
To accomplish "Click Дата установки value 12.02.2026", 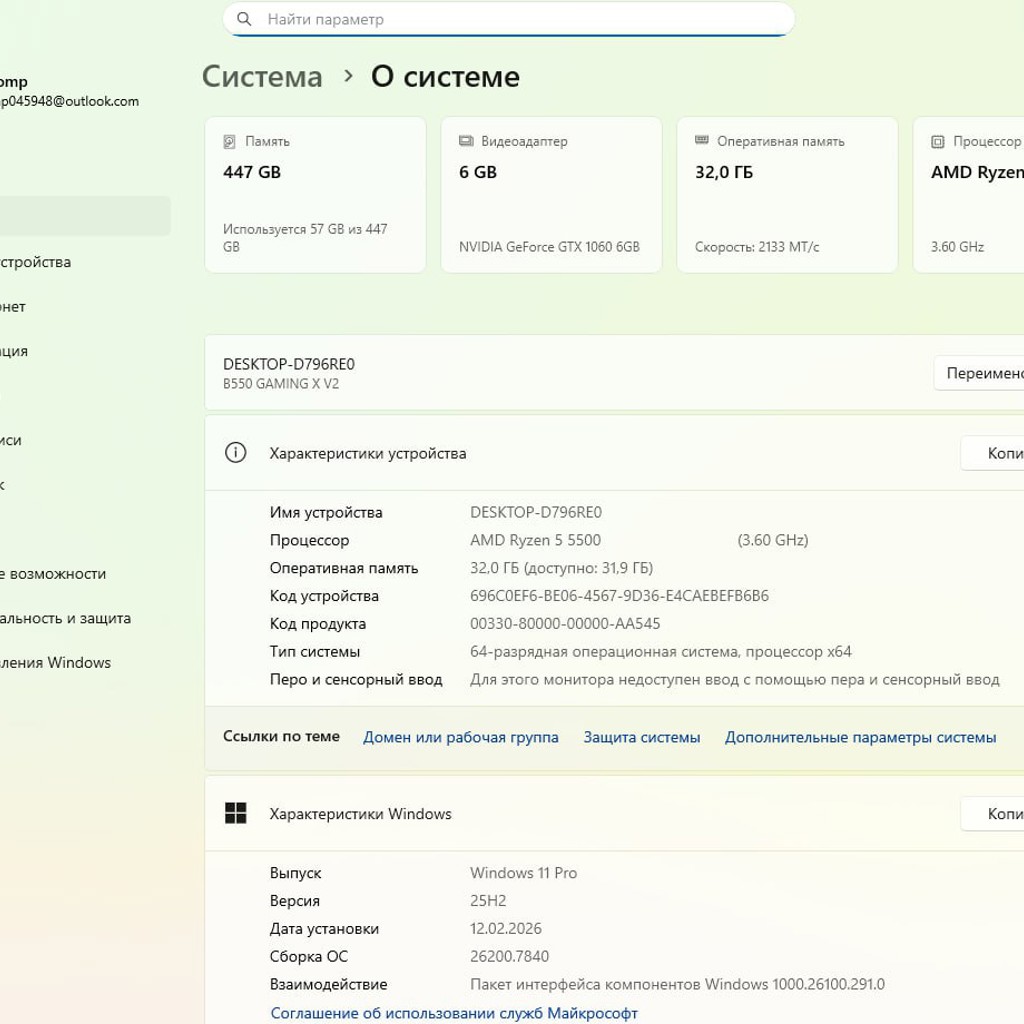I will (505, 929).
